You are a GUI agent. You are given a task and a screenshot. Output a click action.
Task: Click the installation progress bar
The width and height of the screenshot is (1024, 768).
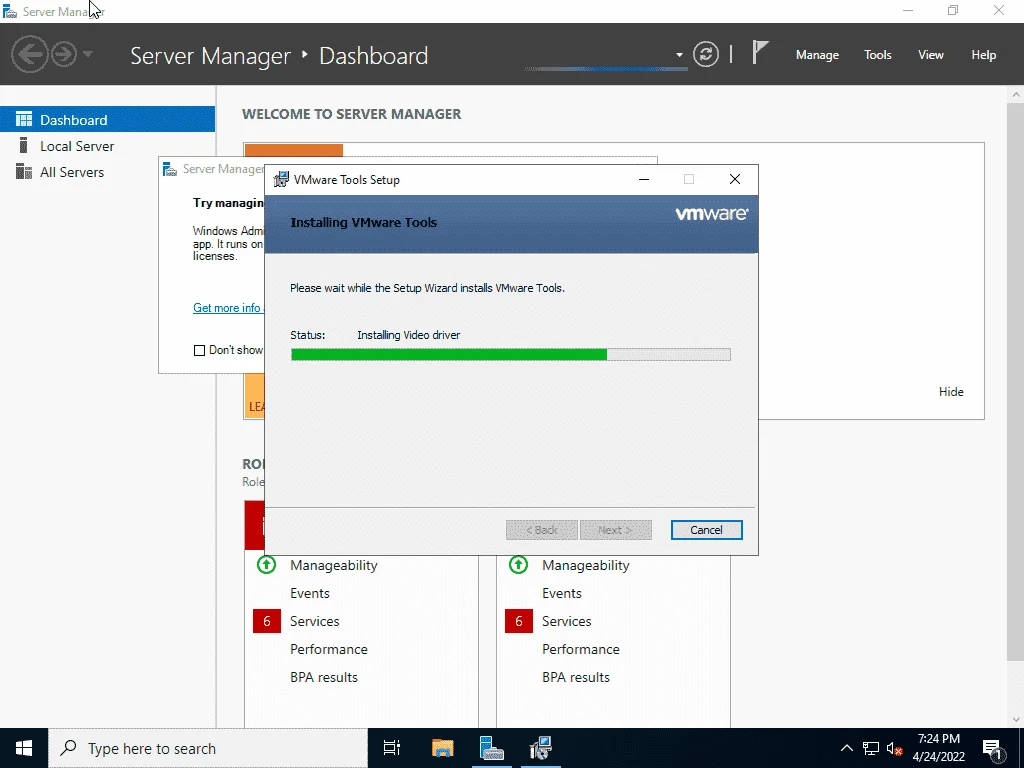pos(511,355)
